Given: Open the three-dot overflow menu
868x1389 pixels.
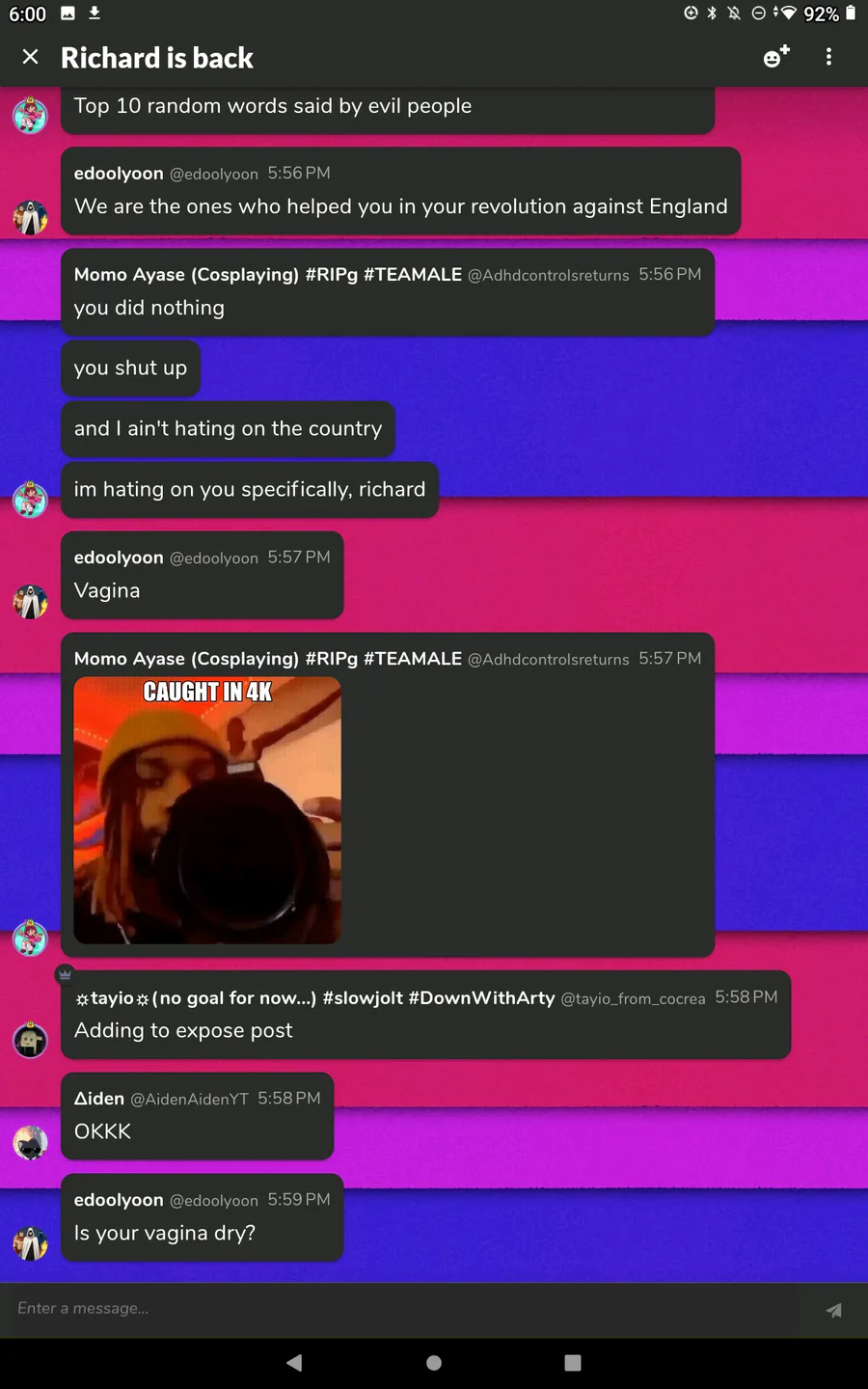Looking at the screenshot, I should pos(828,57).
